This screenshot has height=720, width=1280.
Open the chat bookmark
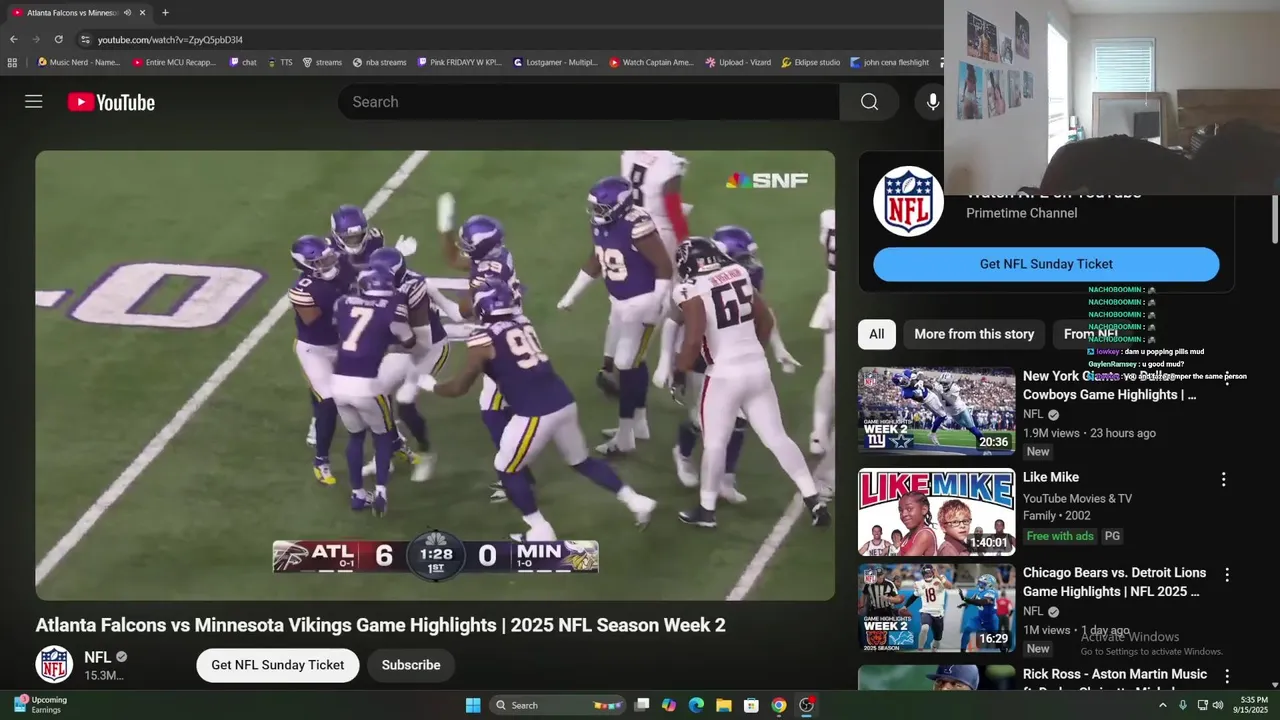click(243, 62)
